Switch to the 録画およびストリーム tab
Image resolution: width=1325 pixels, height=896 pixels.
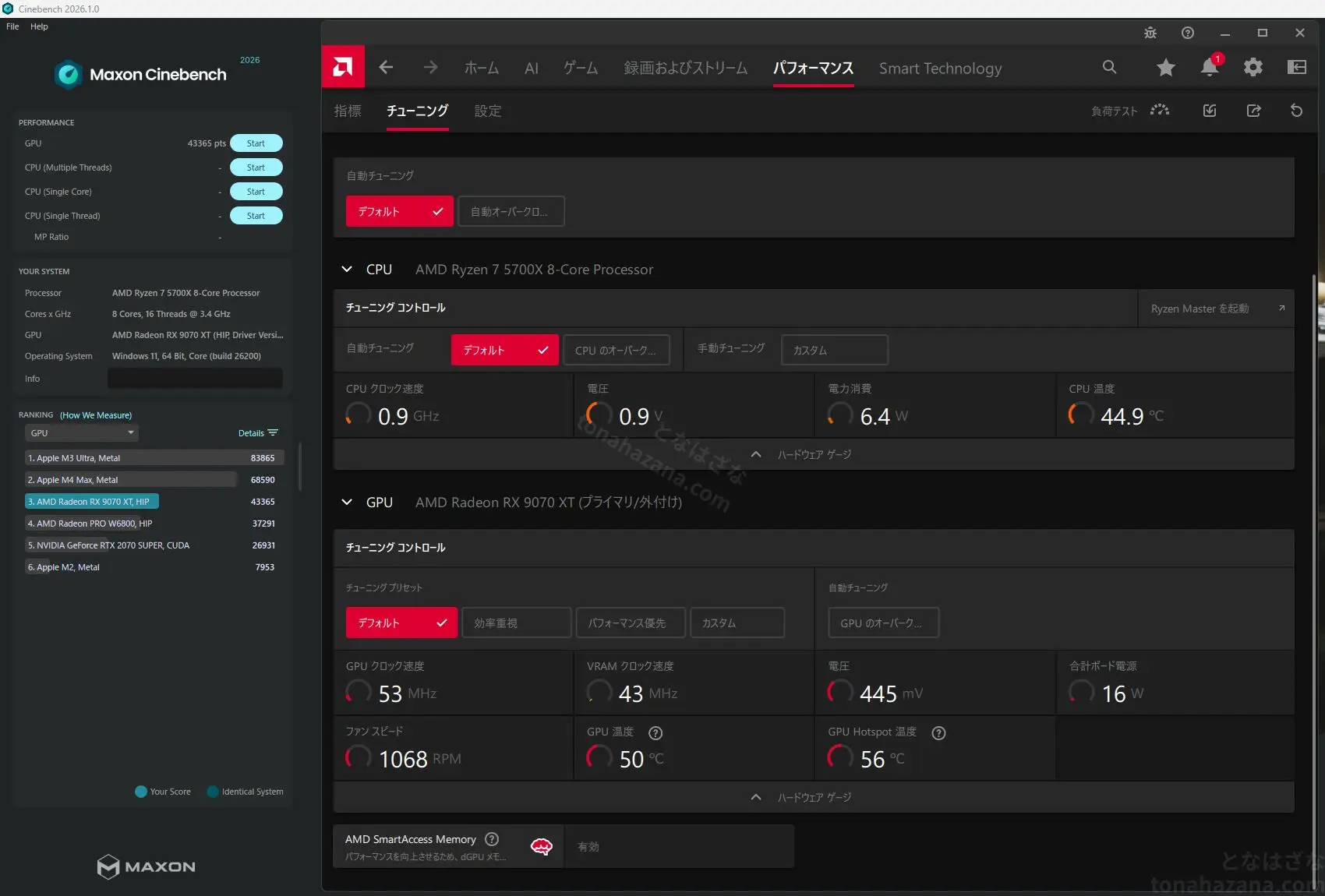click(x=686, y=69)
